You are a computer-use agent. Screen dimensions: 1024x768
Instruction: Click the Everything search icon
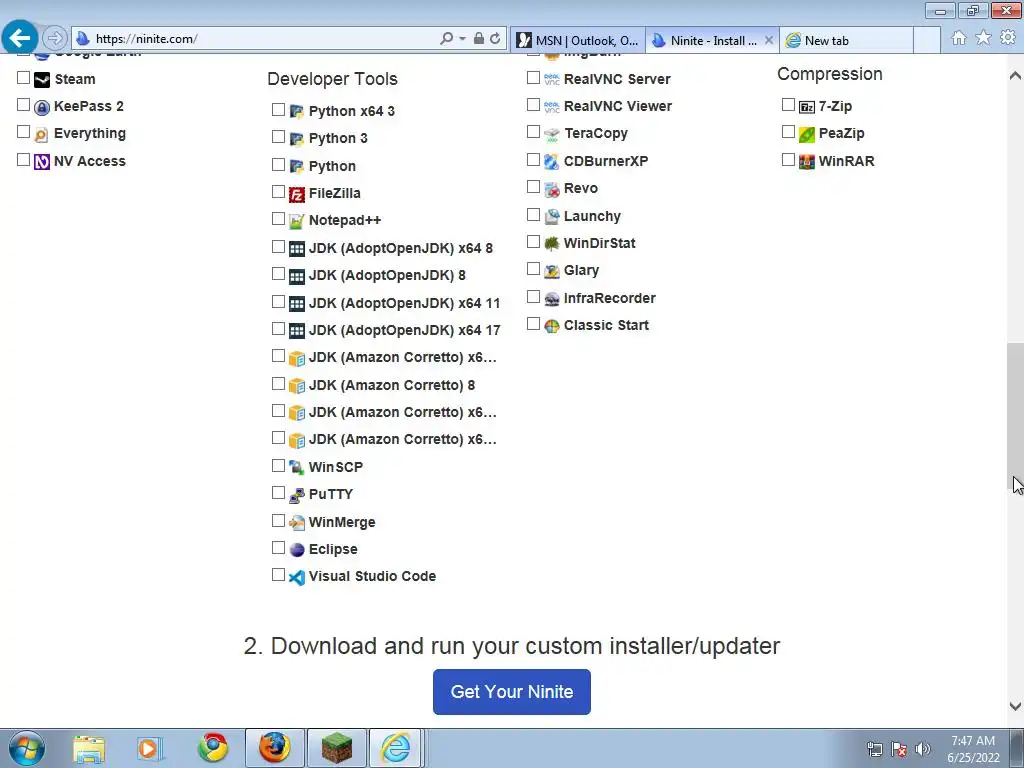point(42,135)
